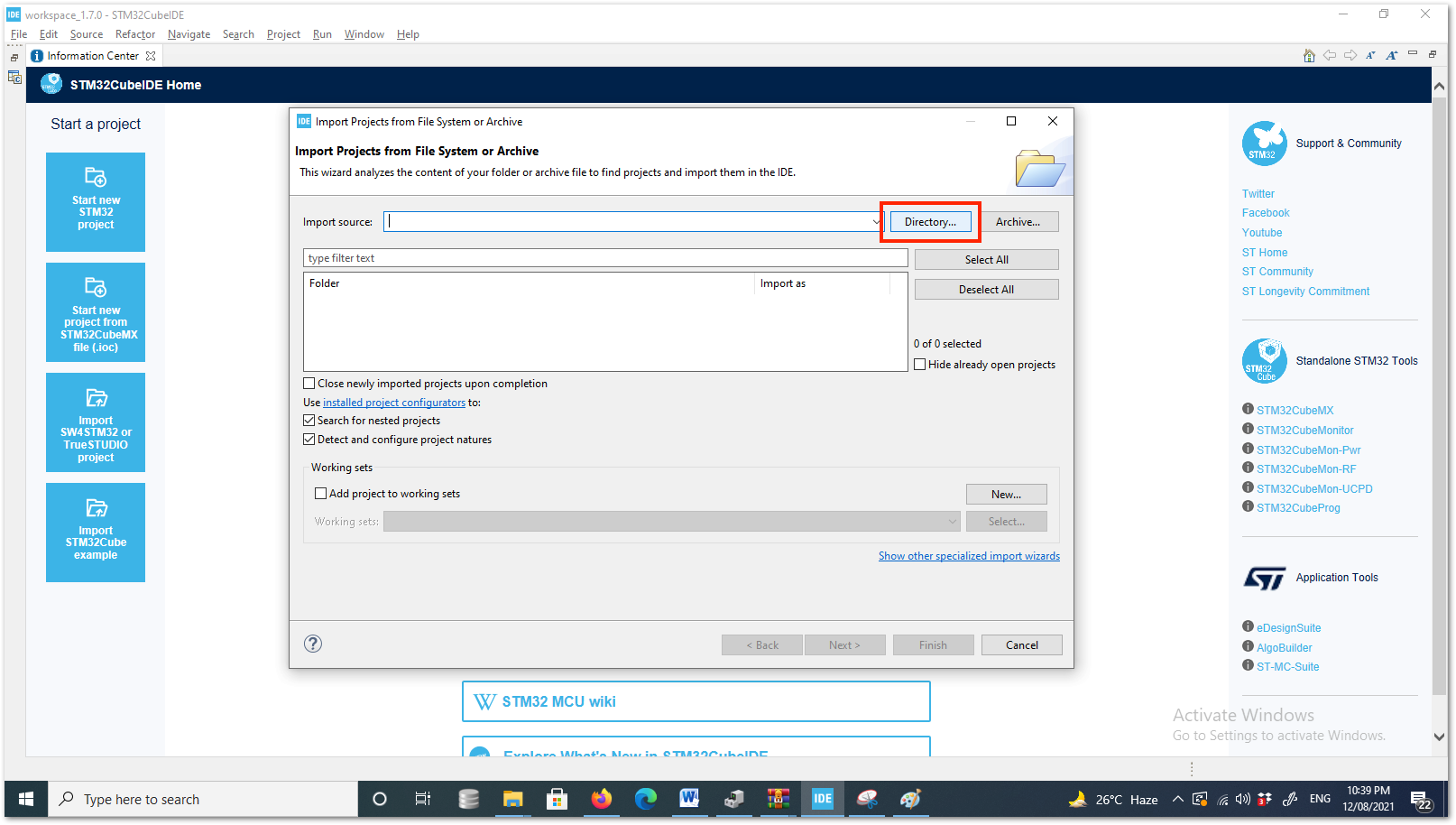Open the File menu
Image resolution: width=1456 pixels, height=825 pixels.
click(19, 34)
